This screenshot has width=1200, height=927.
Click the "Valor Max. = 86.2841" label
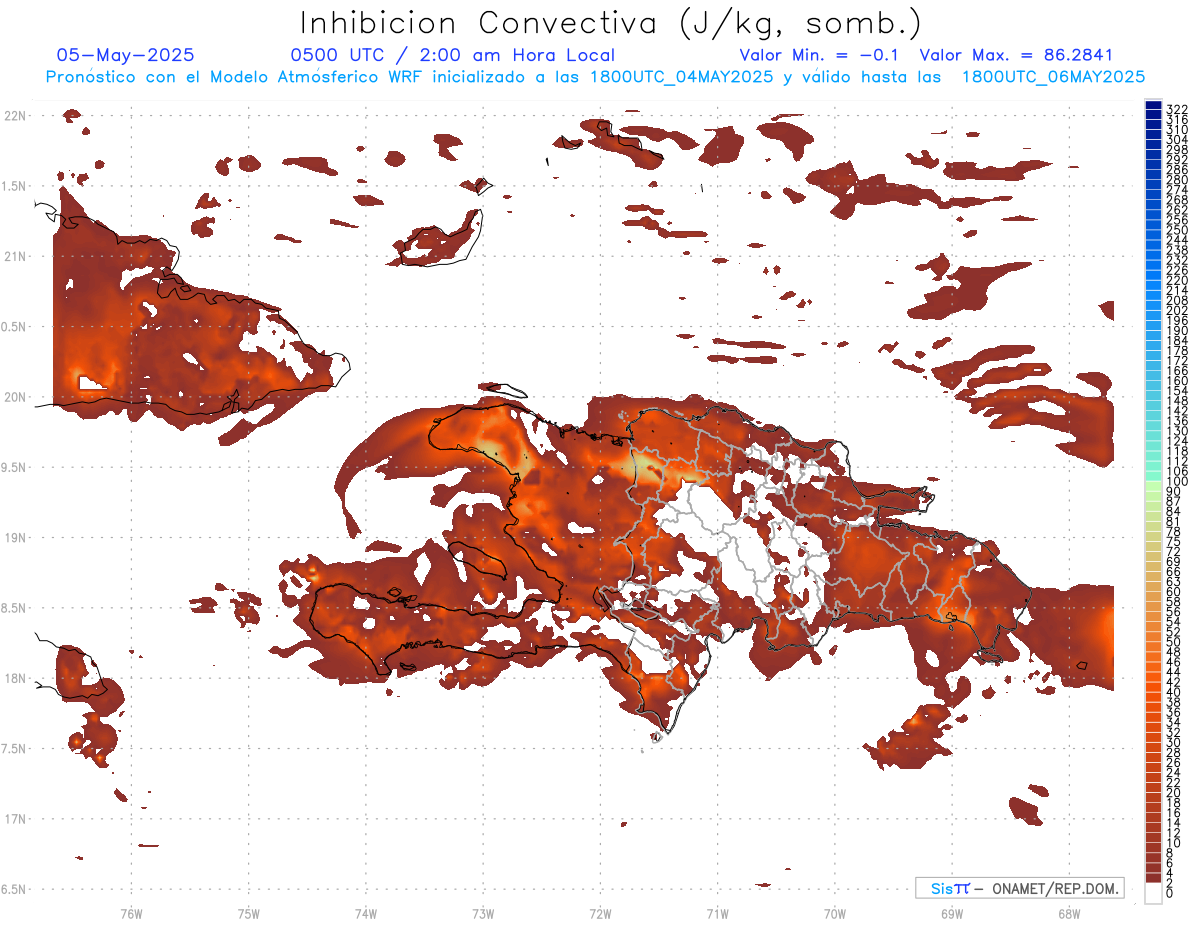pos(1016,55)
